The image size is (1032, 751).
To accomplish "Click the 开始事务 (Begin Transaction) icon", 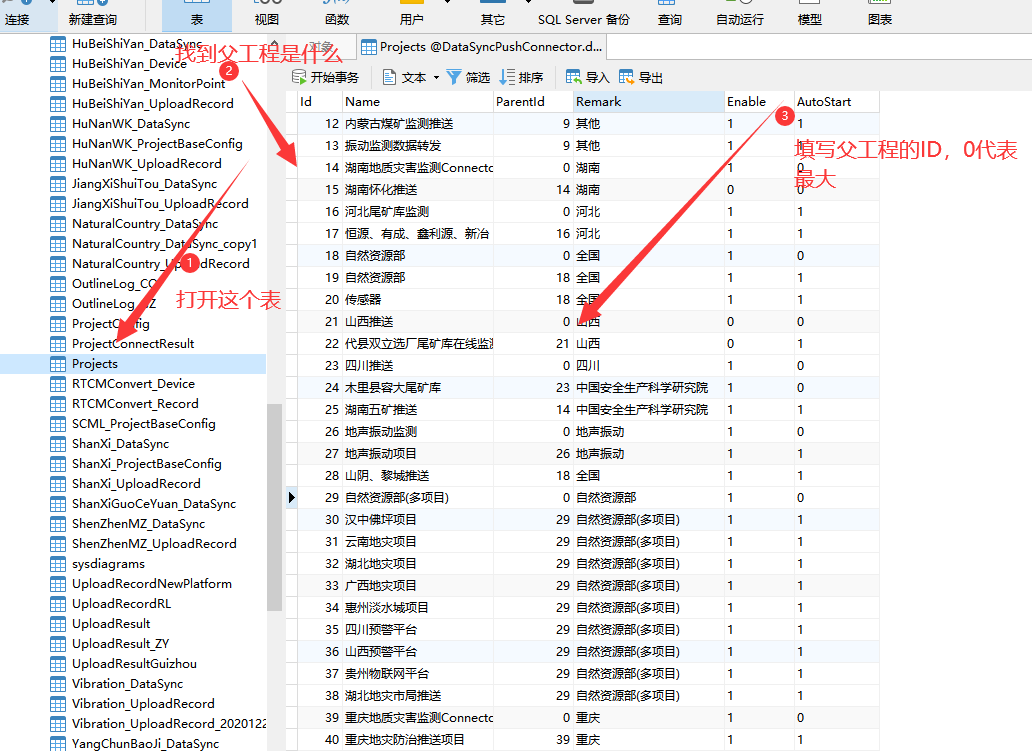I will point(299,77).
